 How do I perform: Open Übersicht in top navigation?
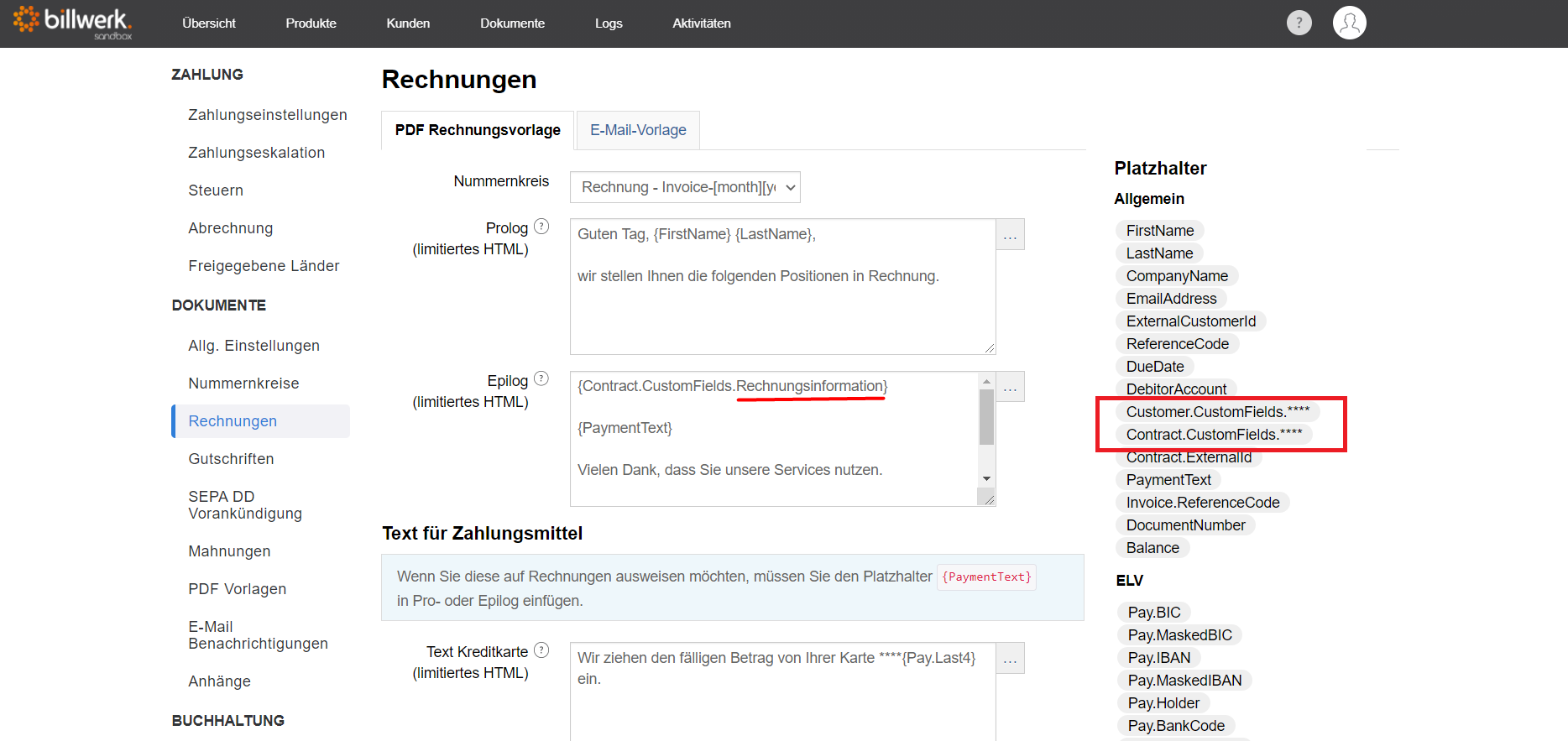click(x=209, y=23)
